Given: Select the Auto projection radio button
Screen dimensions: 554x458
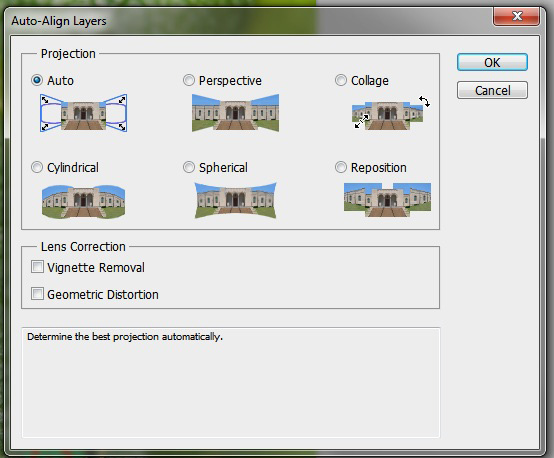Looking at the screenshot, I should [x=37, y=80].
